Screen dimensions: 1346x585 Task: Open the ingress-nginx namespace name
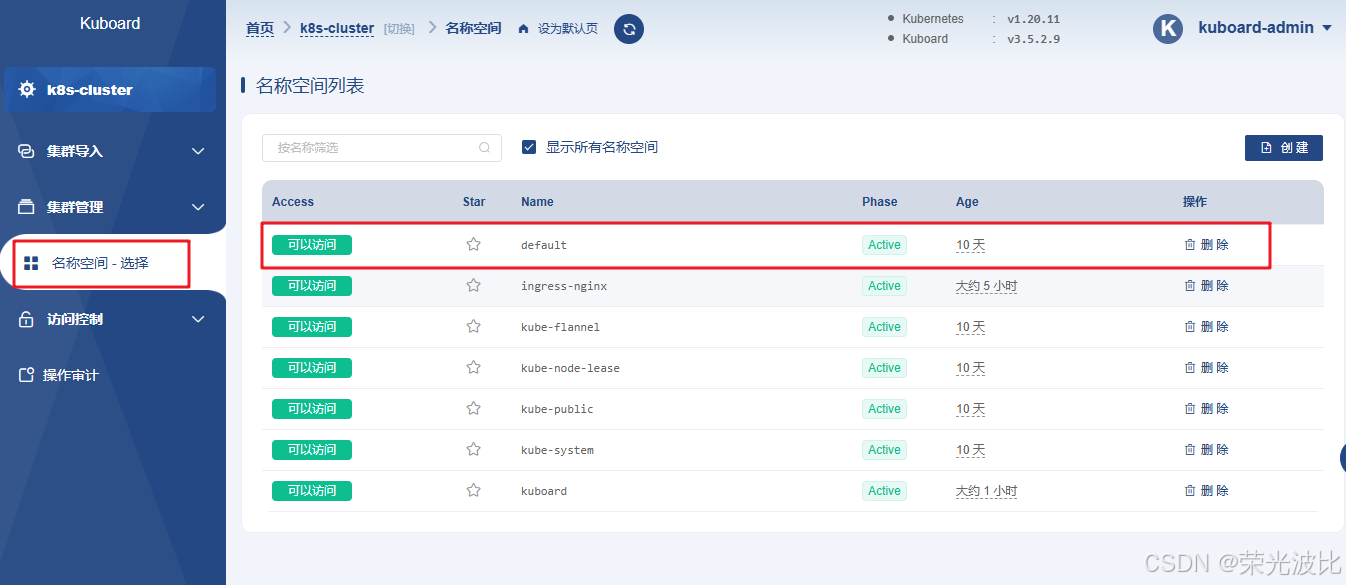click(564, 286)
